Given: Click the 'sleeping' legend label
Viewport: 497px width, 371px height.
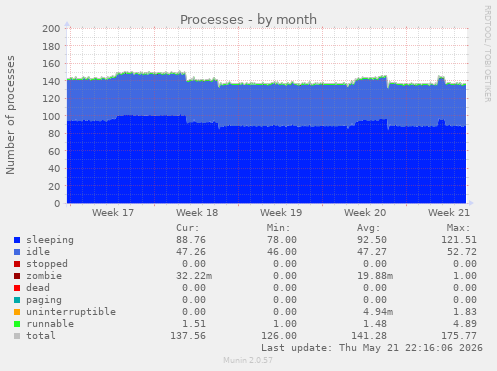Looking at the screenshot, I should (50, 240).
